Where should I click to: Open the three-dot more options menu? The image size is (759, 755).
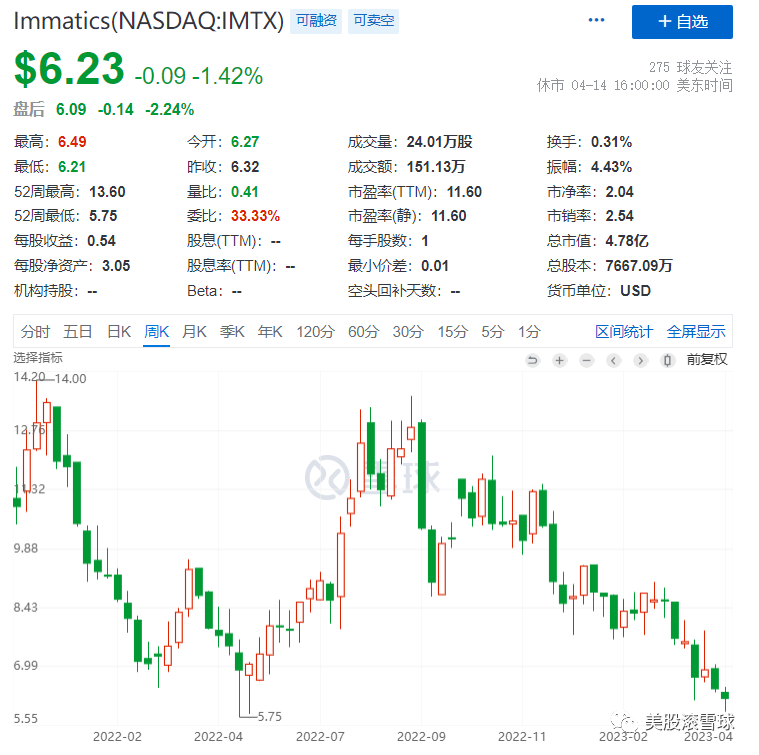pyautogui.click(x=597, y=20)
